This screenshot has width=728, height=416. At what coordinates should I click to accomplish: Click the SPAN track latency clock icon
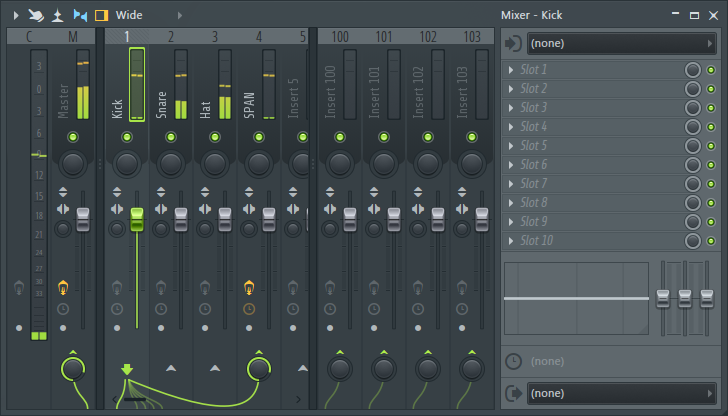249,309
